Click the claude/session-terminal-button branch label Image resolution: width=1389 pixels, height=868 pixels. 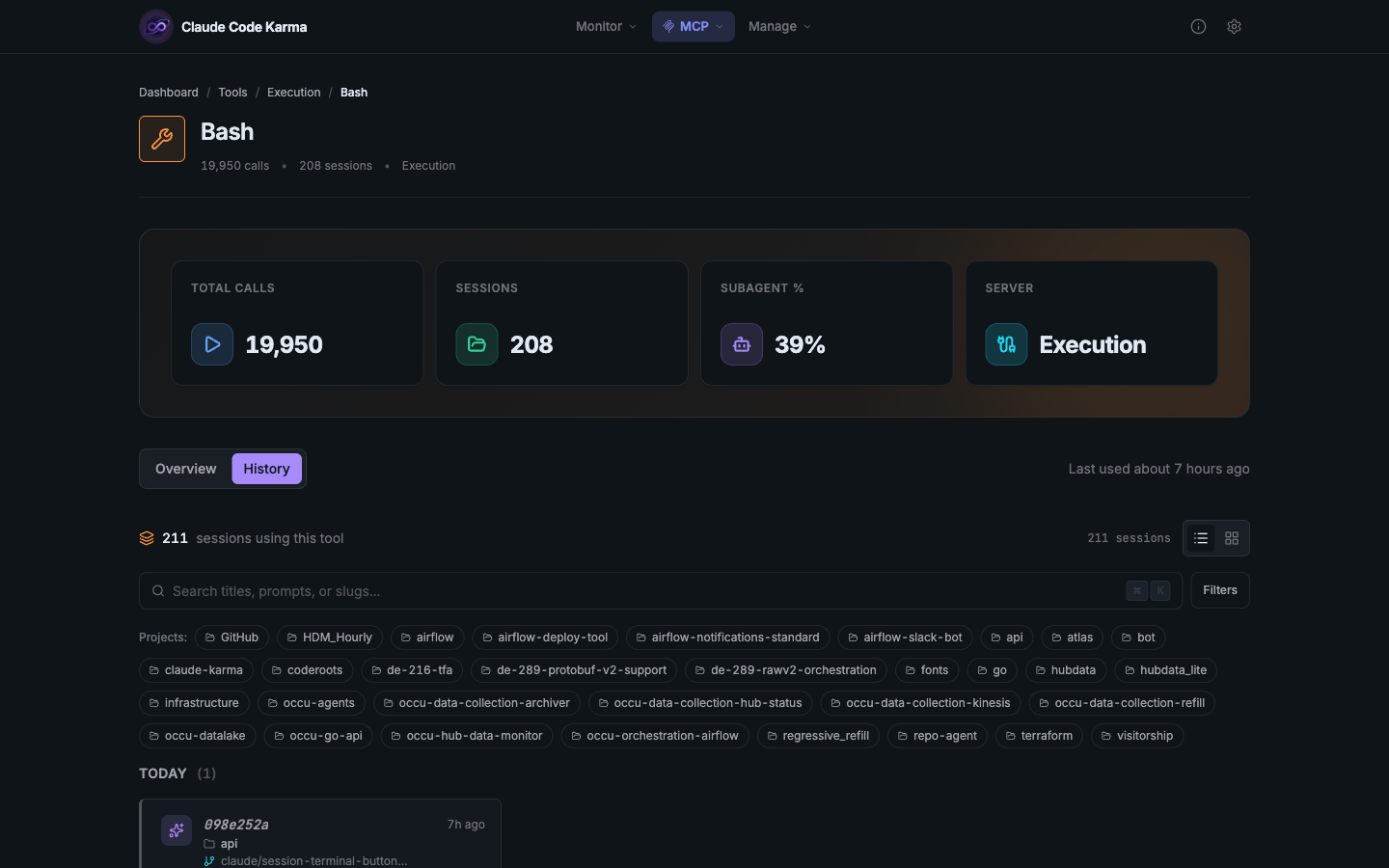click(313, 861)
